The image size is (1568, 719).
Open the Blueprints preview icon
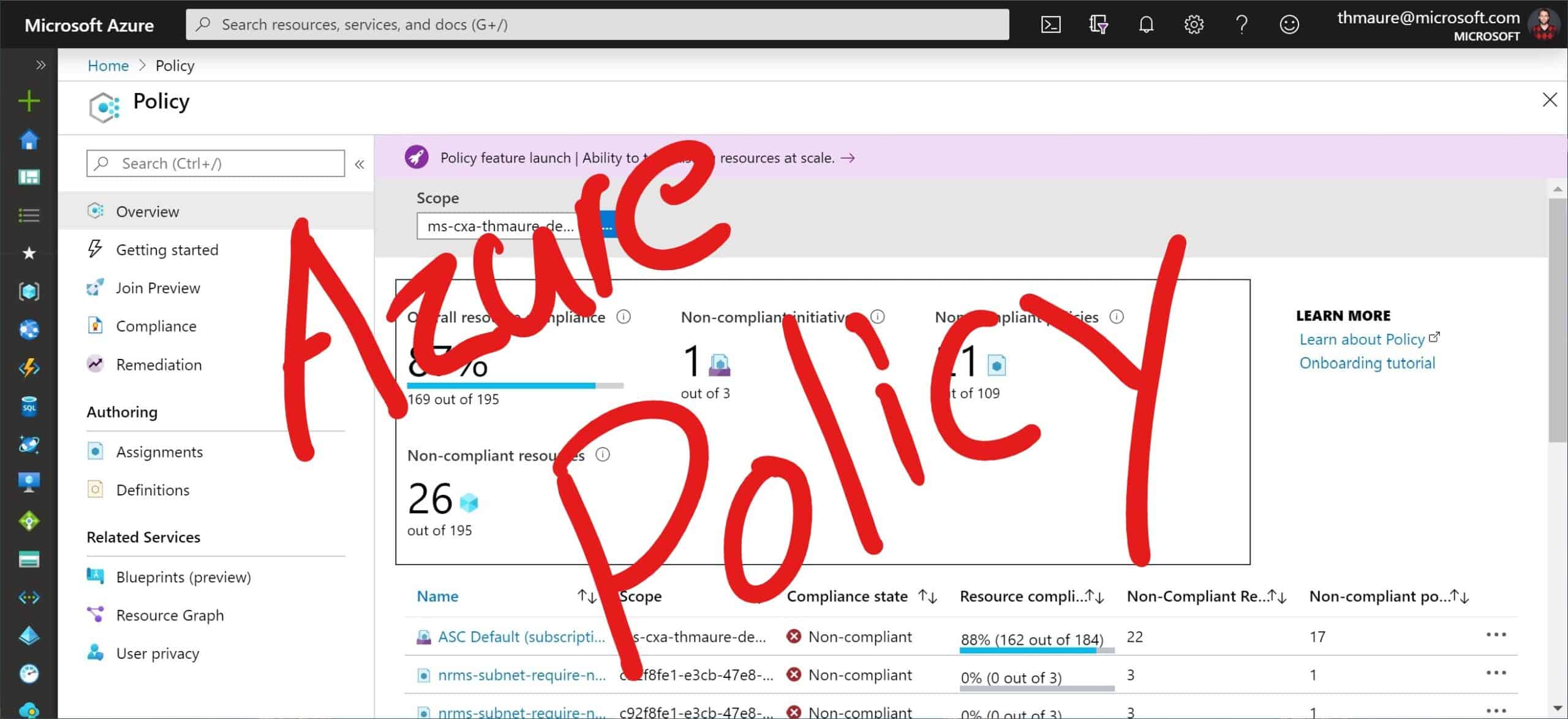pos(97,576)
